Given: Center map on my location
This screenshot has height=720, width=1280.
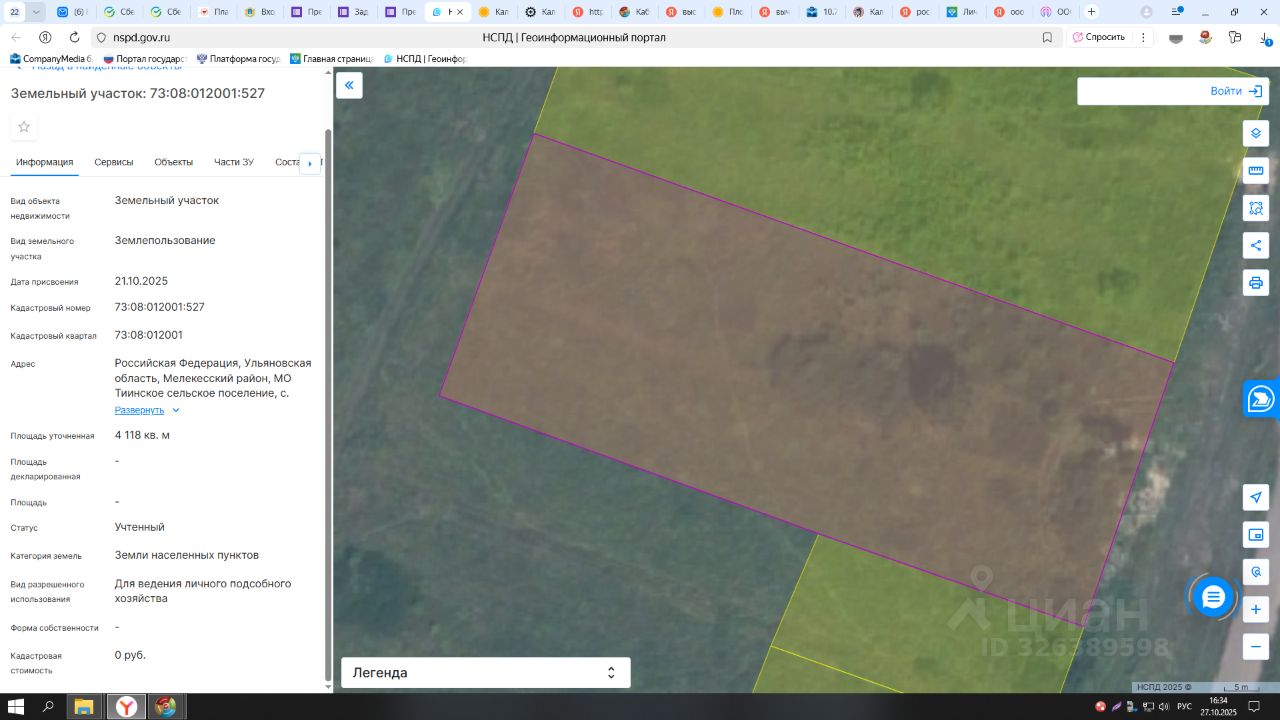Looking at the screenshot, I should click(1256, 497).
